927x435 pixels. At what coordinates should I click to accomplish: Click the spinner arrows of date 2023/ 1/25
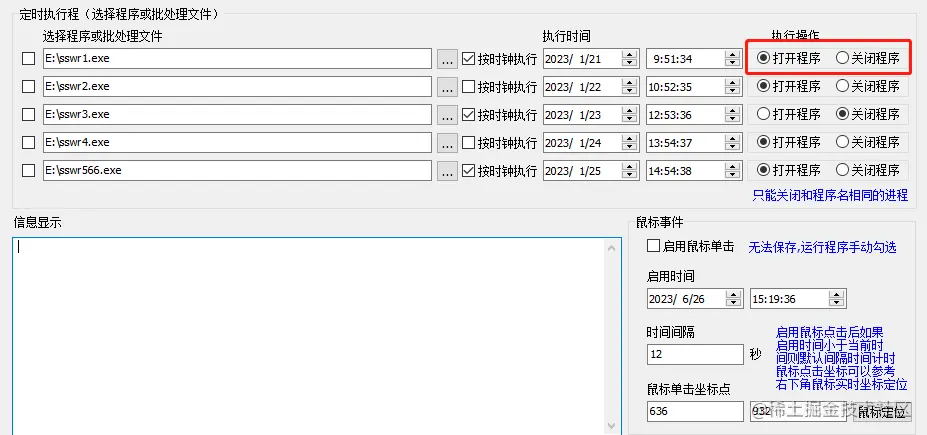(630, 170)
